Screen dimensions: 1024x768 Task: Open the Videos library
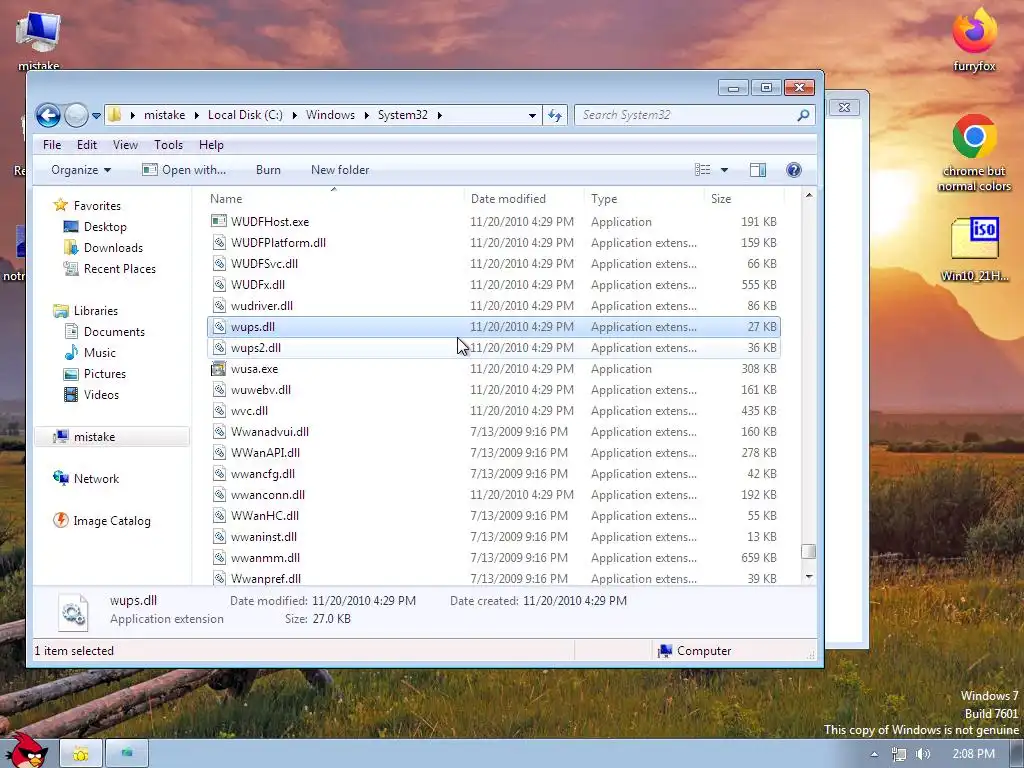pos(101,394)
